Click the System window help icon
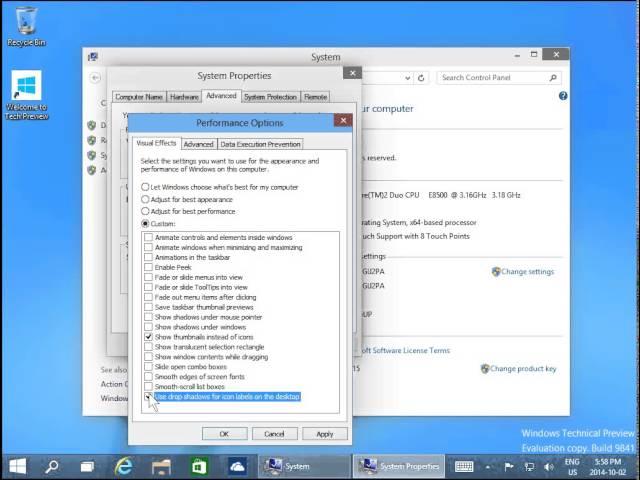 click(x=563, y=96)
